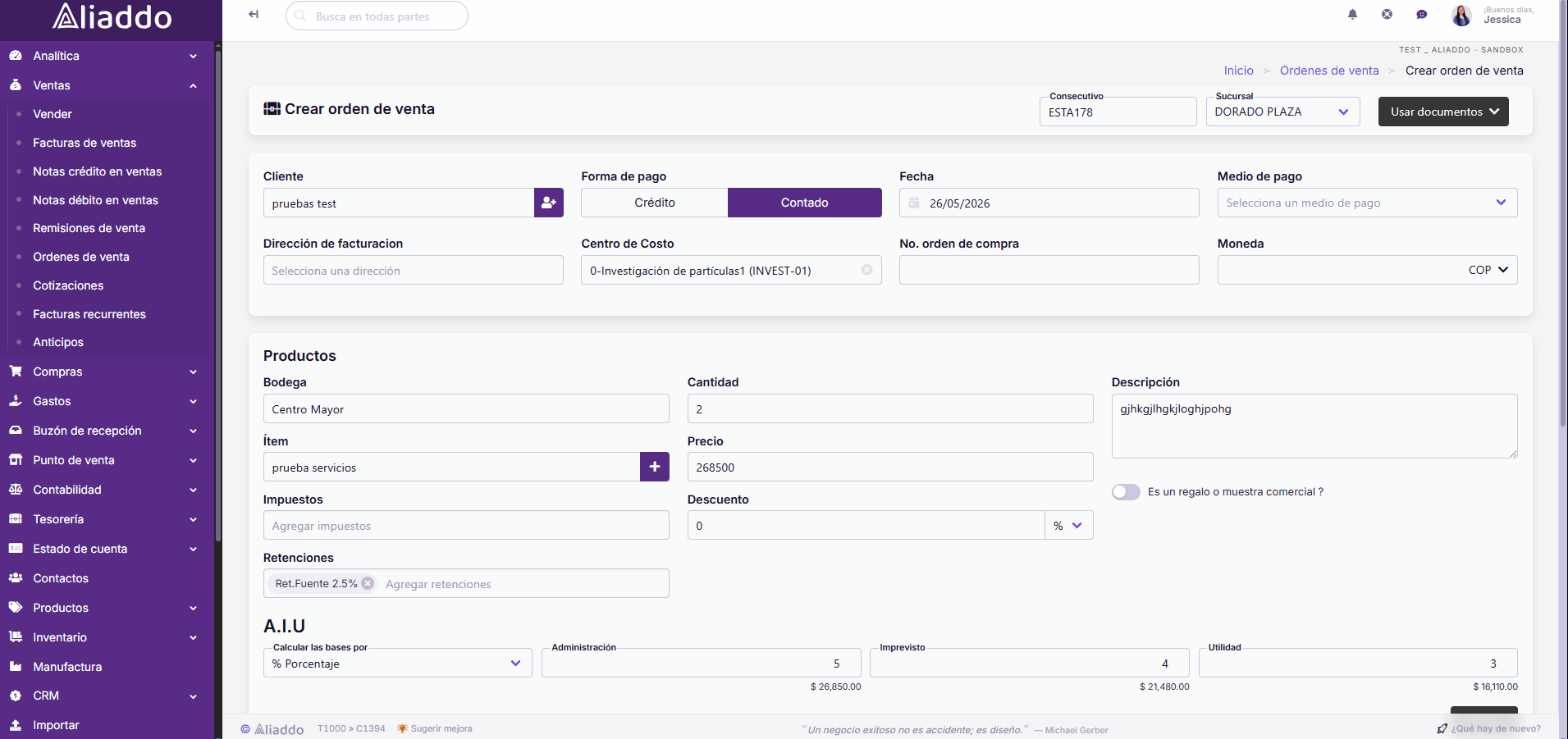Collapse the sidebar with the arrow icon
Screen dimensions: 1568x739
pyautogui.click(x=254, y=14)
